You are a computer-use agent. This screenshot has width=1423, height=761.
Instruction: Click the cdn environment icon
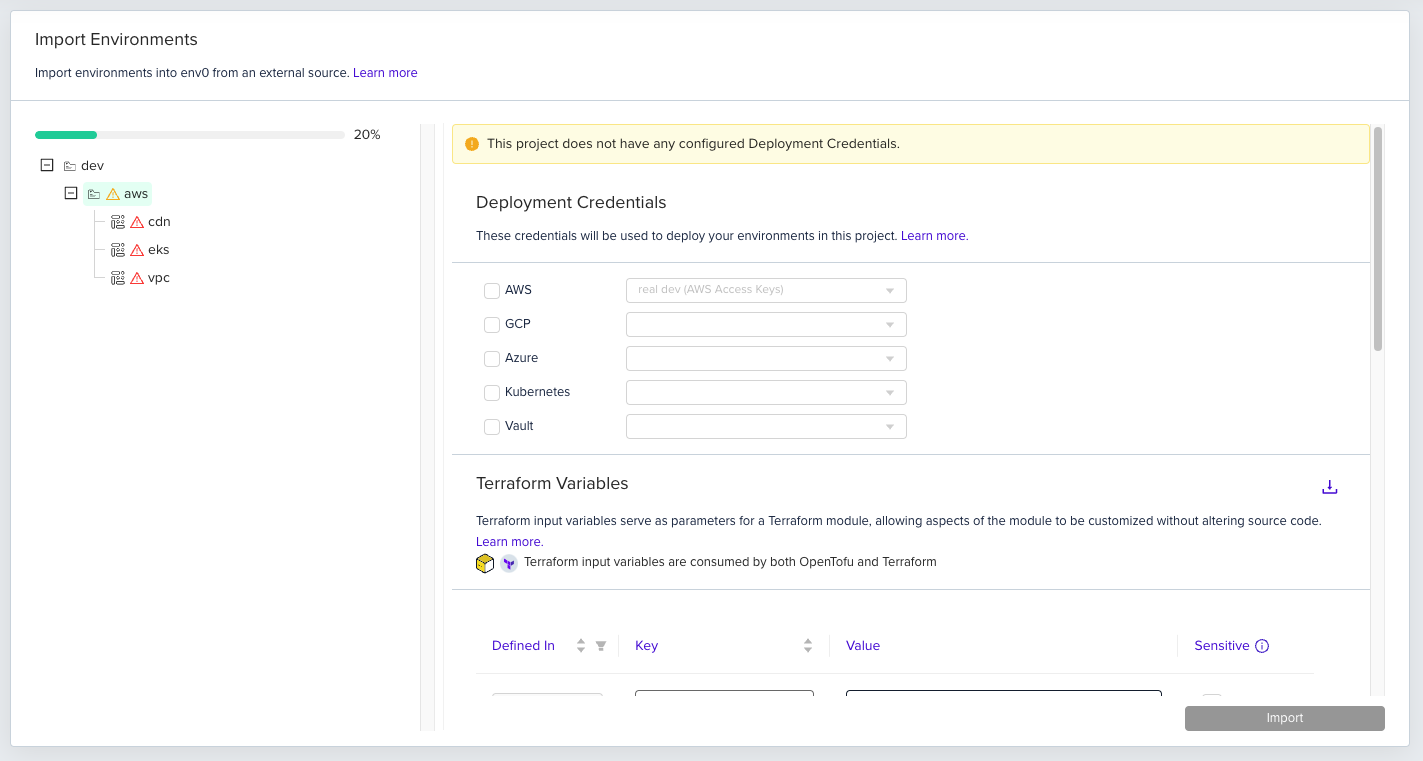click(x=117, y=222)
